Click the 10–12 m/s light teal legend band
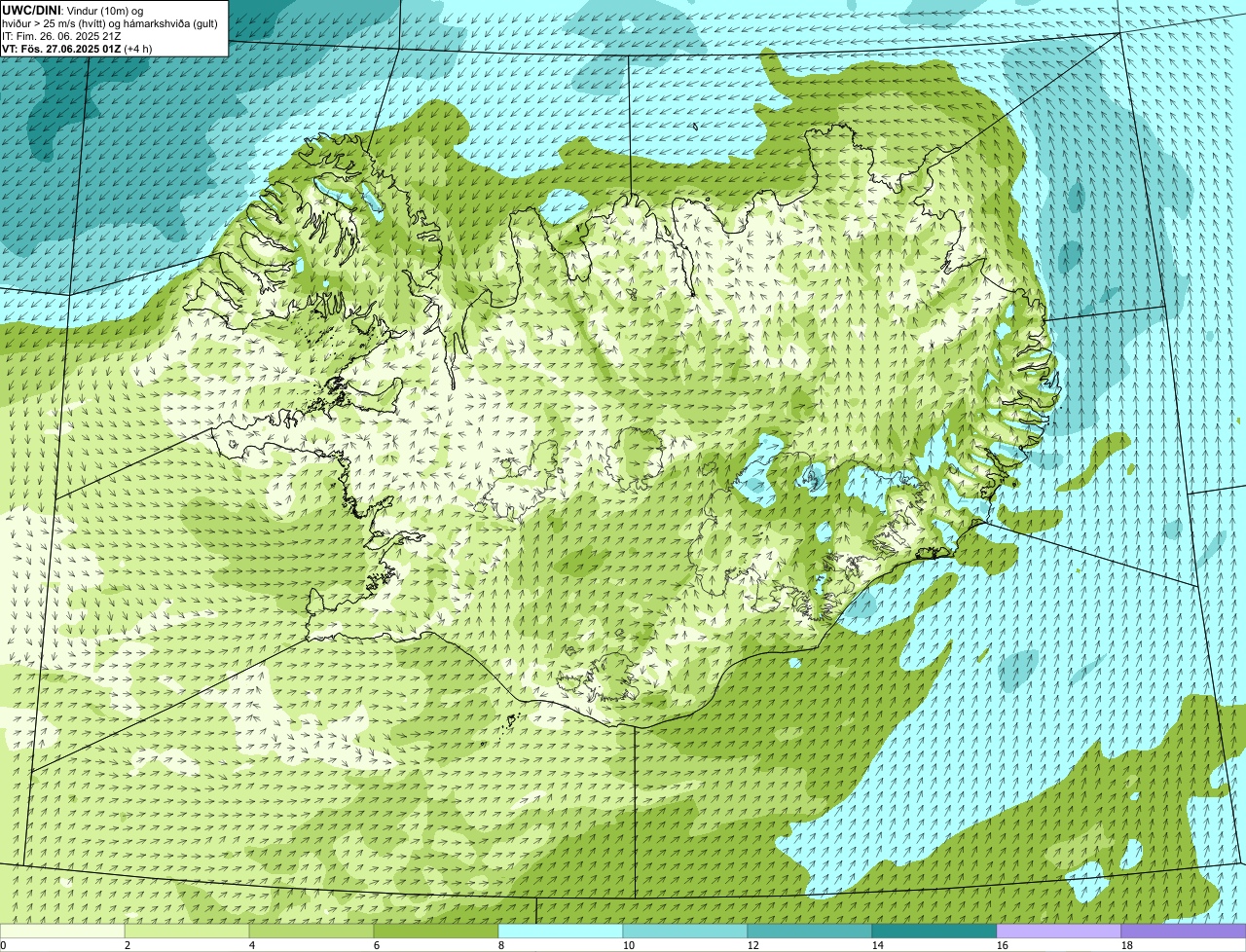This screenshot has width=1246, height=952. click(x=685, y=931)
